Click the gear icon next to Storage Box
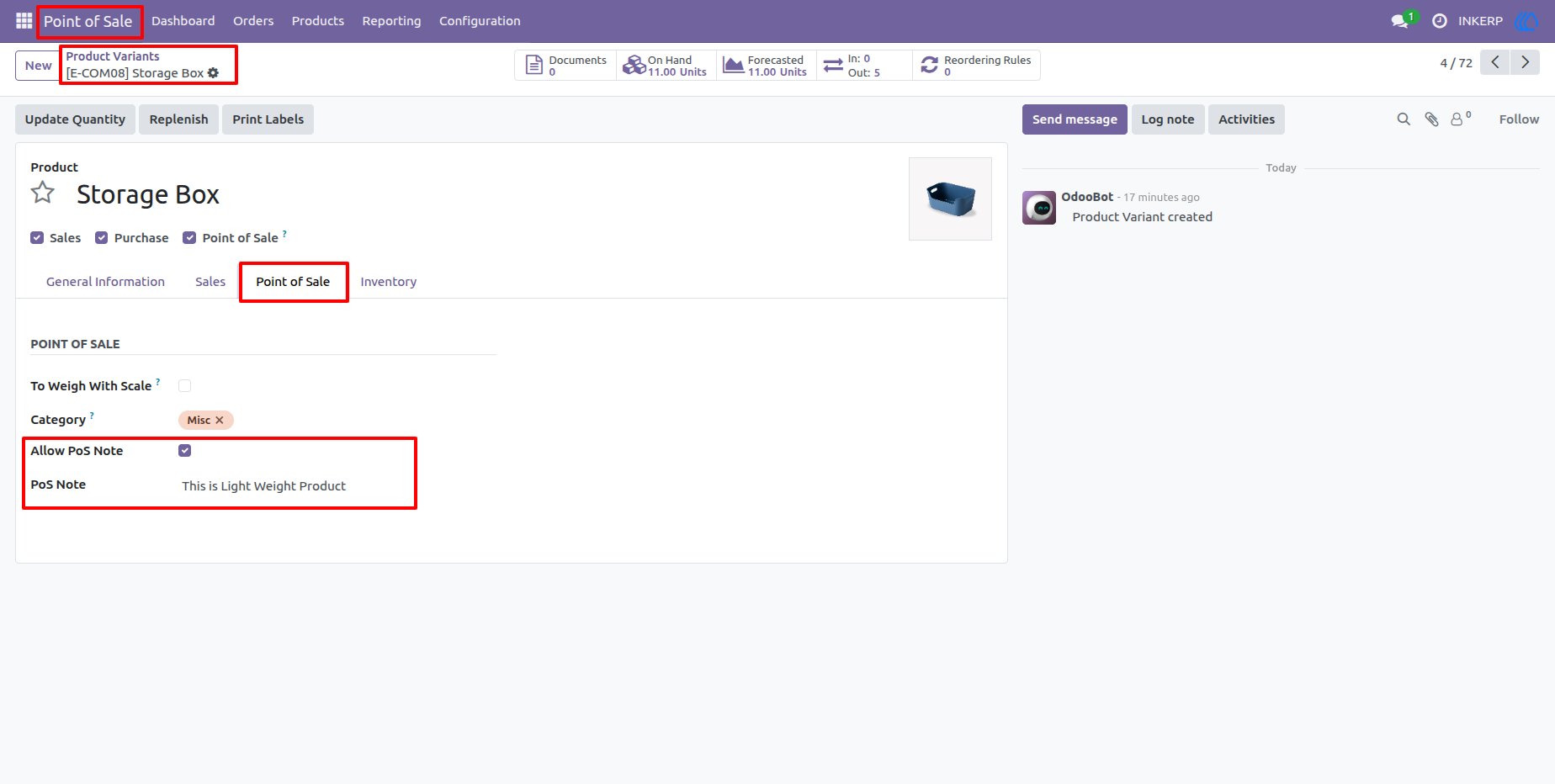Viewport: 1555px width, 784px height. pyautogui.click(x=213, y=73)
